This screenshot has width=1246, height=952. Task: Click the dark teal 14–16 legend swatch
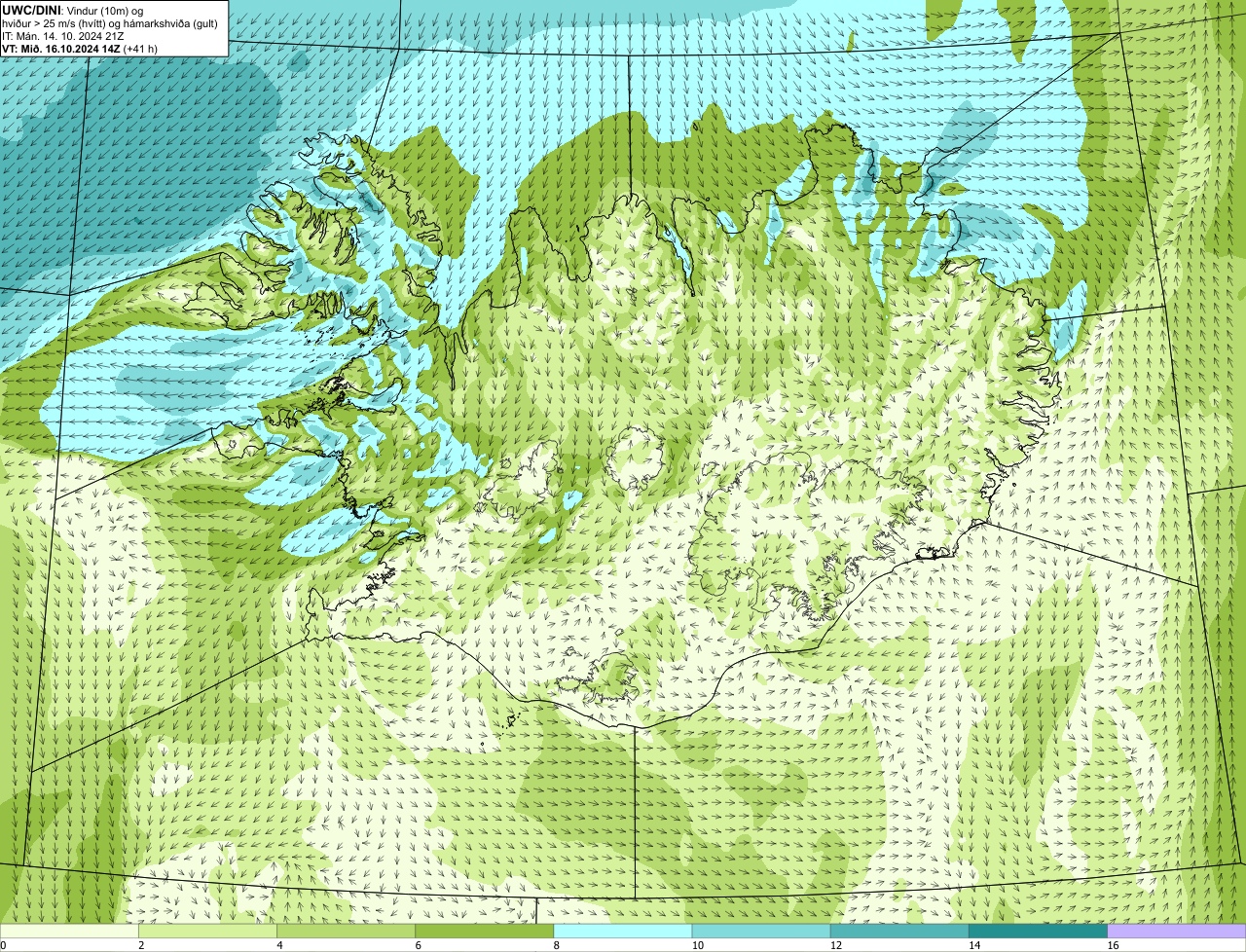(x=1039, y=931)
